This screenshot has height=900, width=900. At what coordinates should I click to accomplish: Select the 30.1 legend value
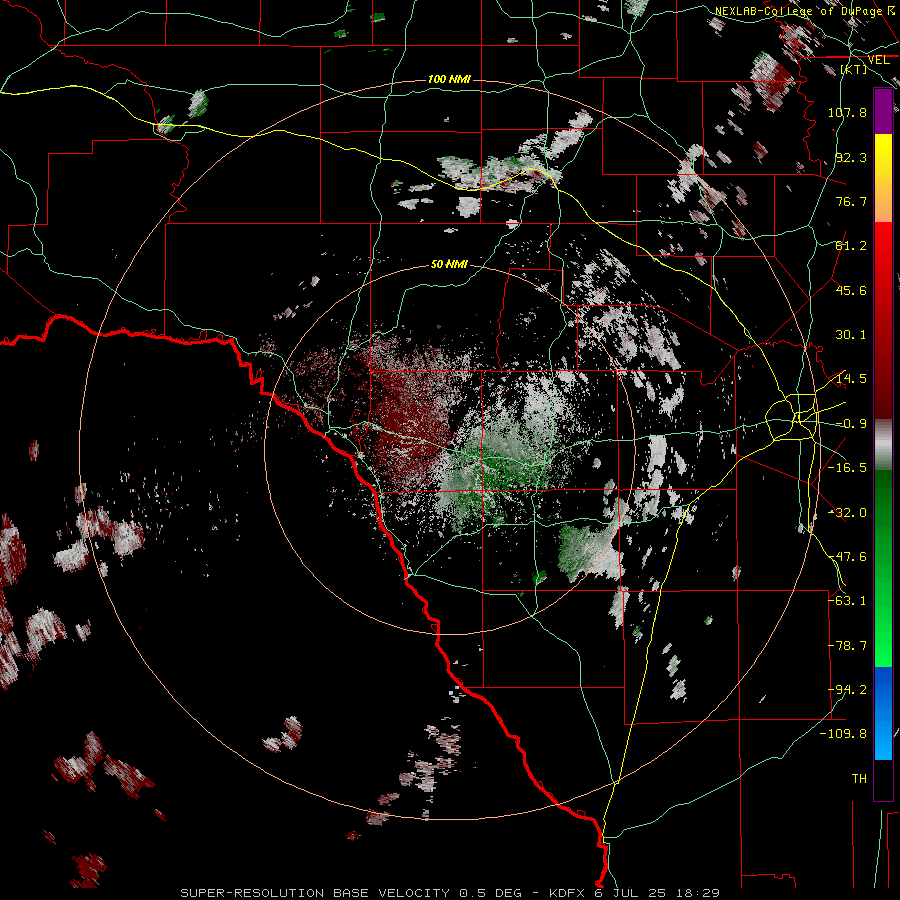click(x=851, y=335)
